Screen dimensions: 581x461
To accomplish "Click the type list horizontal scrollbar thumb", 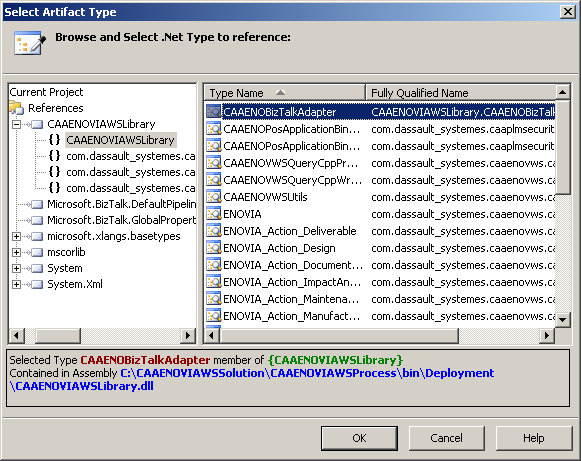I will [339, 336].
